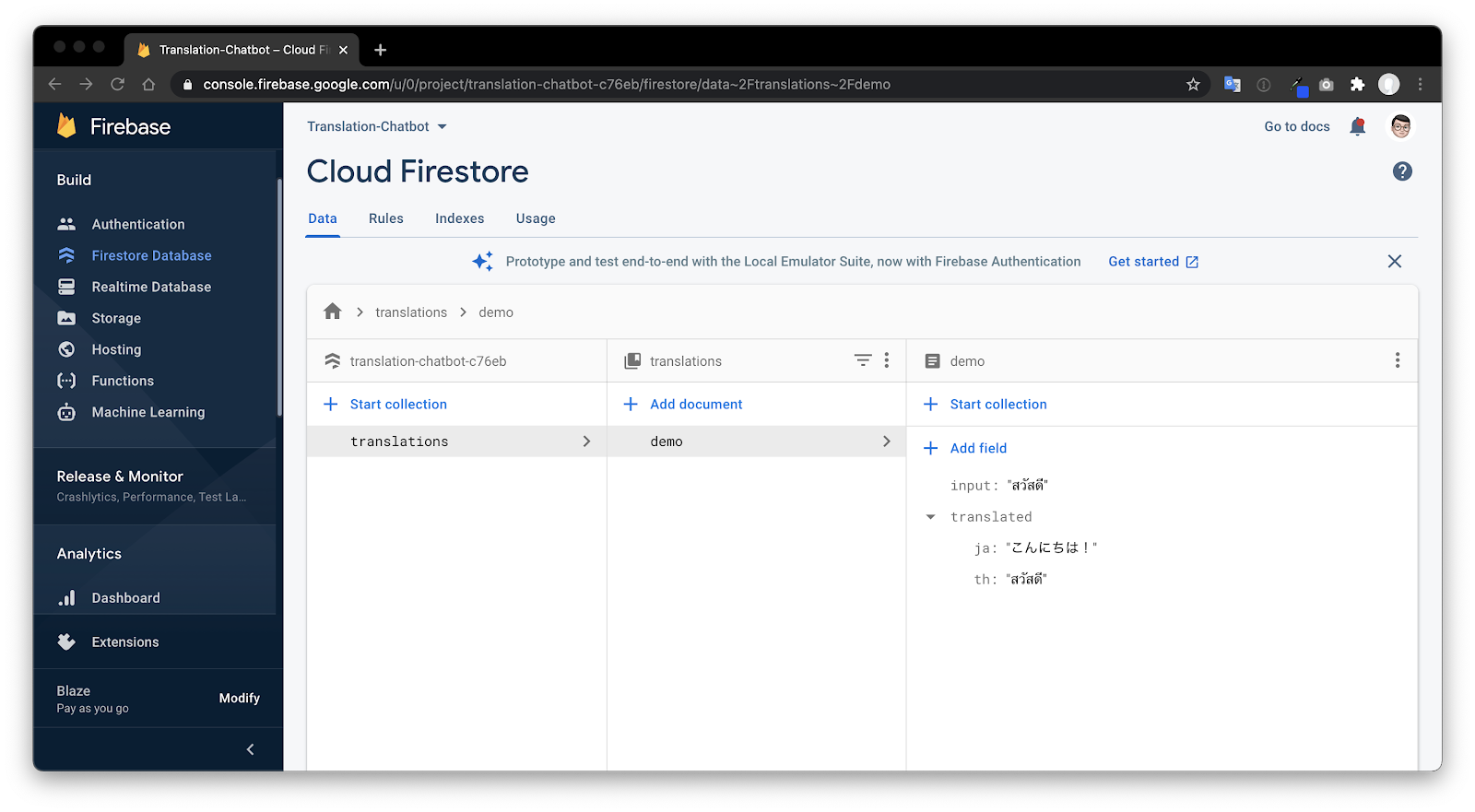
Task: Reload the browser page
Action: 117,84
